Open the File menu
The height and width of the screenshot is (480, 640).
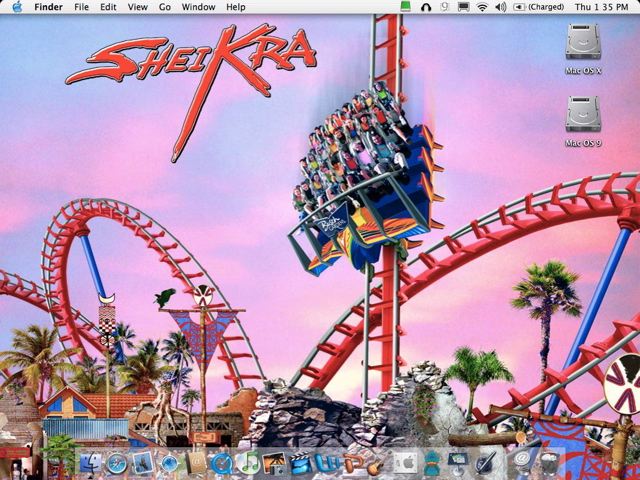(81, 7)
